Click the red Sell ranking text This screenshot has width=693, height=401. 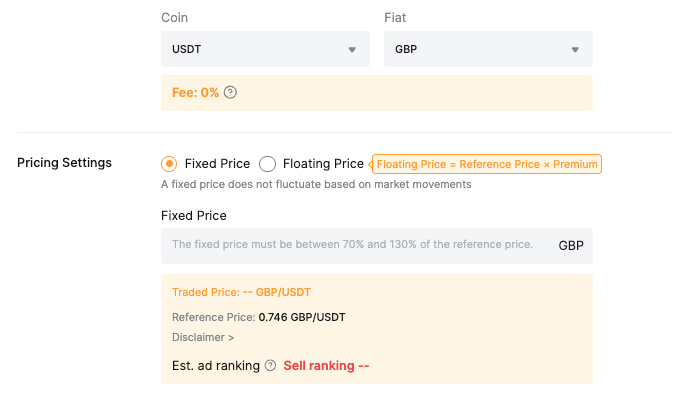(326, 366)
